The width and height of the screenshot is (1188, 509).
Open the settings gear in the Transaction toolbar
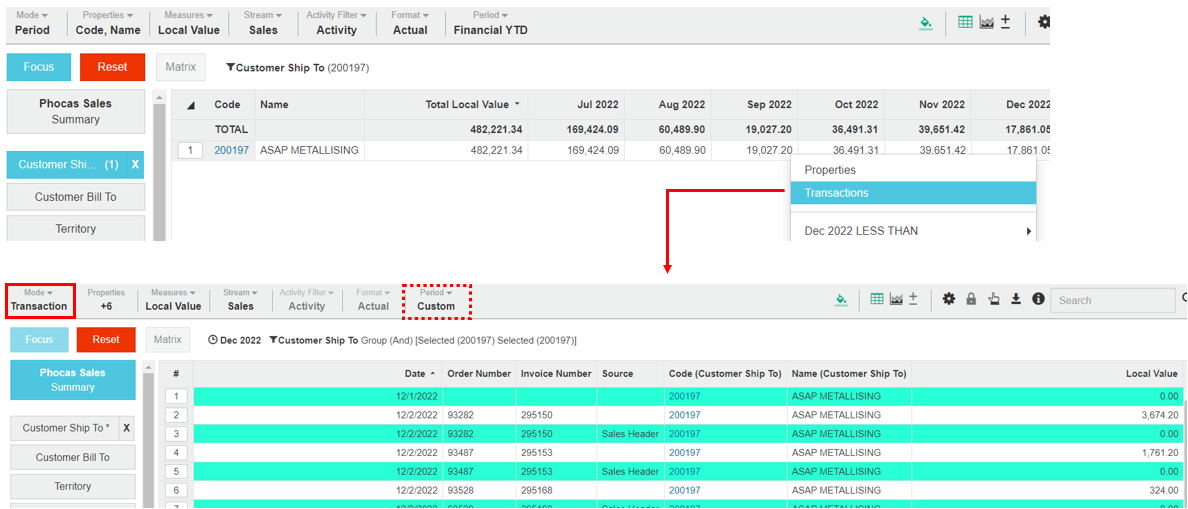click(949, 299)
